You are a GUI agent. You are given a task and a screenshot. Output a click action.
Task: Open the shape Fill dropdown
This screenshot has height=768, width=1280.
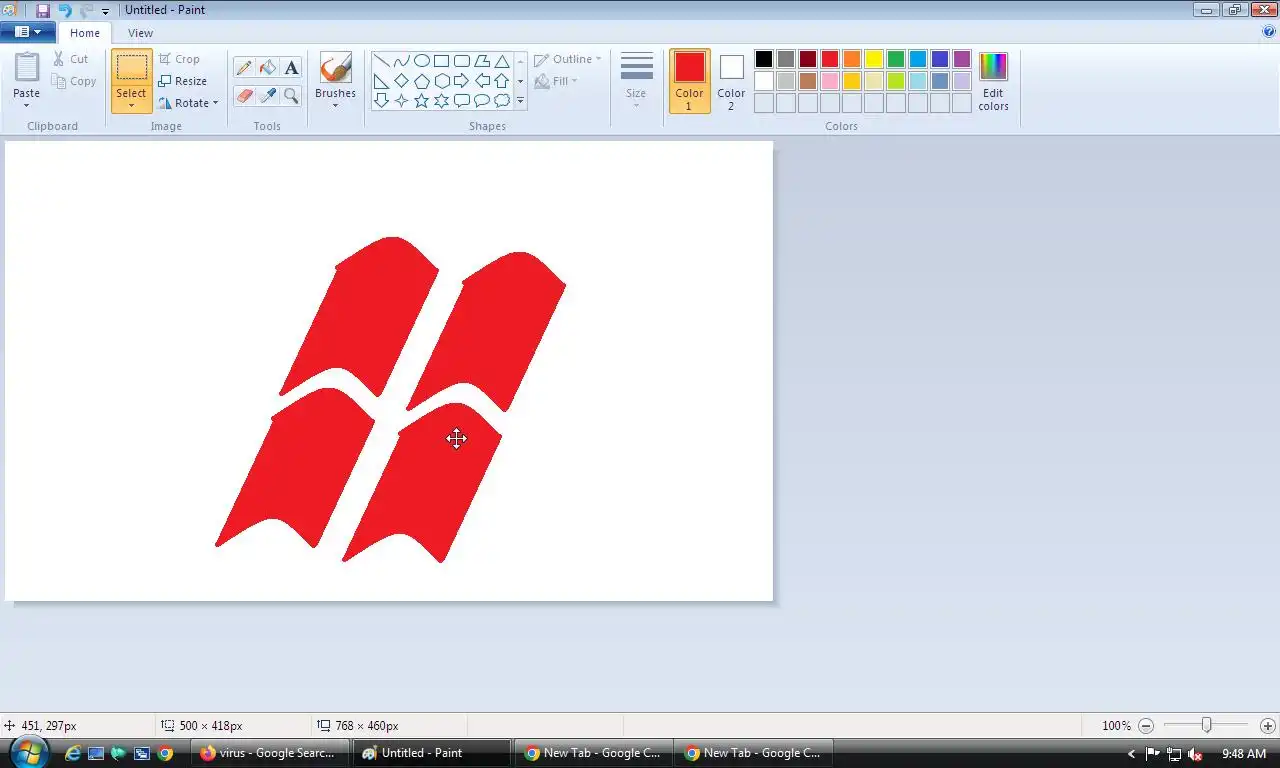pos(556,81)
